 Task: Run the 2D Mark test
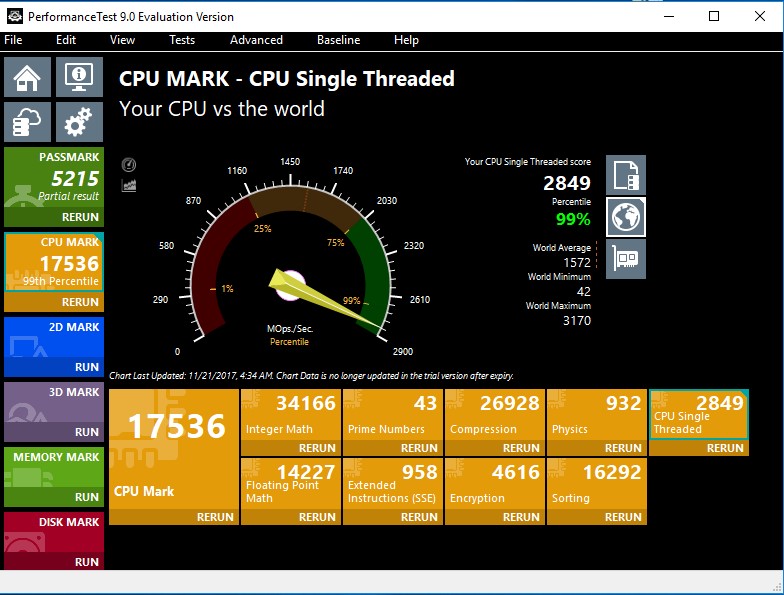click(x=86, y=367)
